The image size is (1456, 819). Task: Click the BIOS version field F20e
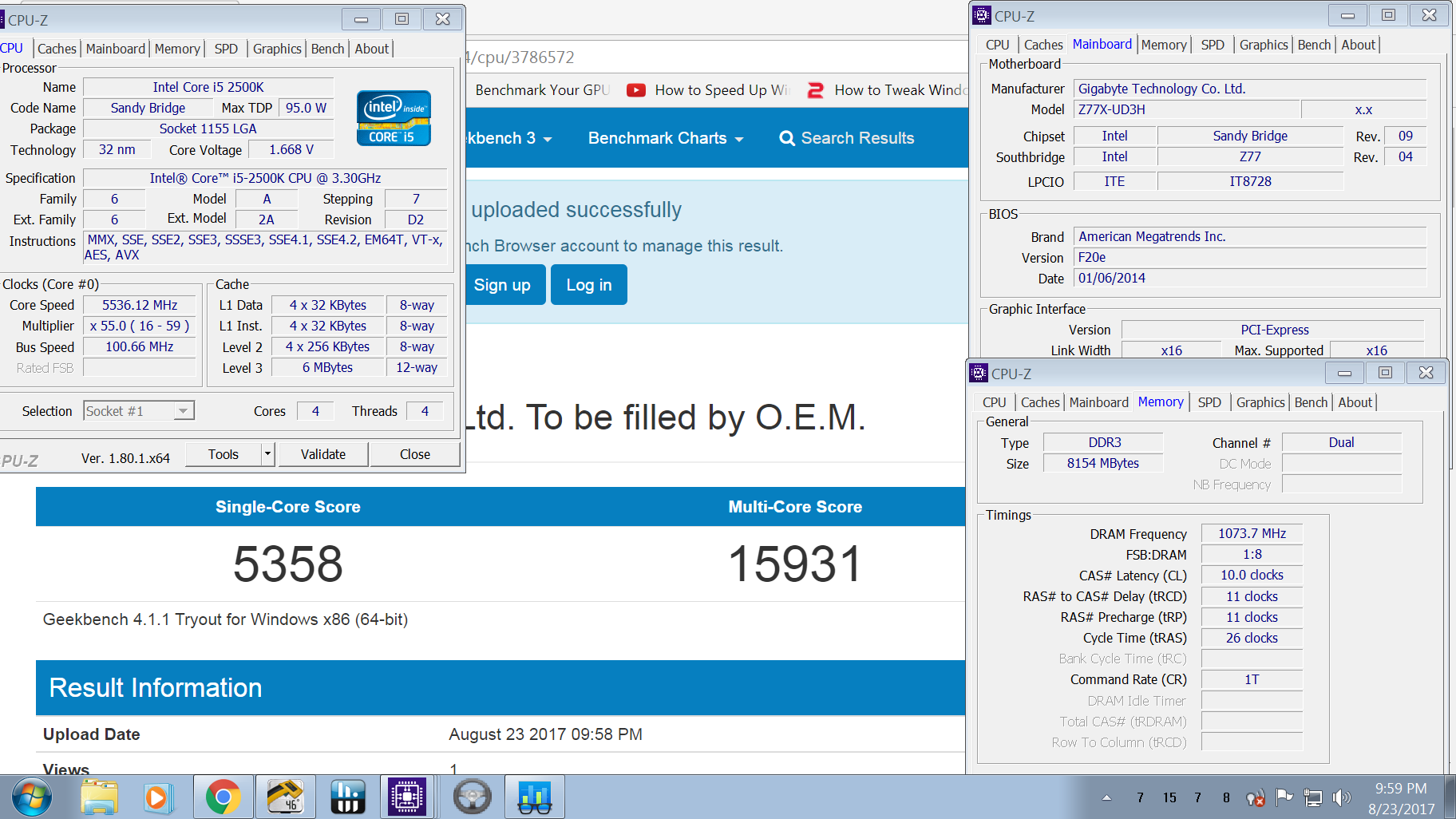[x=1250, y=257]
